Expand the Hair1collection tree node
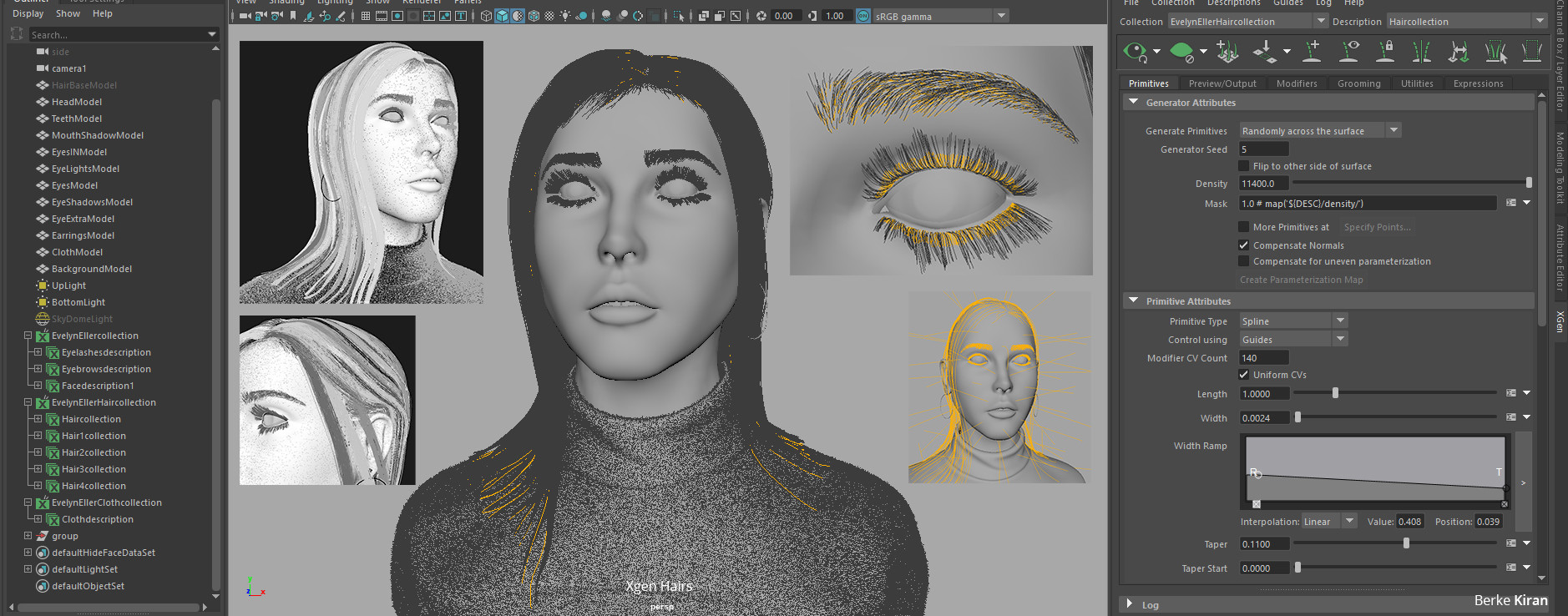Viewport: 1568px width, 616px height. [x=38, y=436]
